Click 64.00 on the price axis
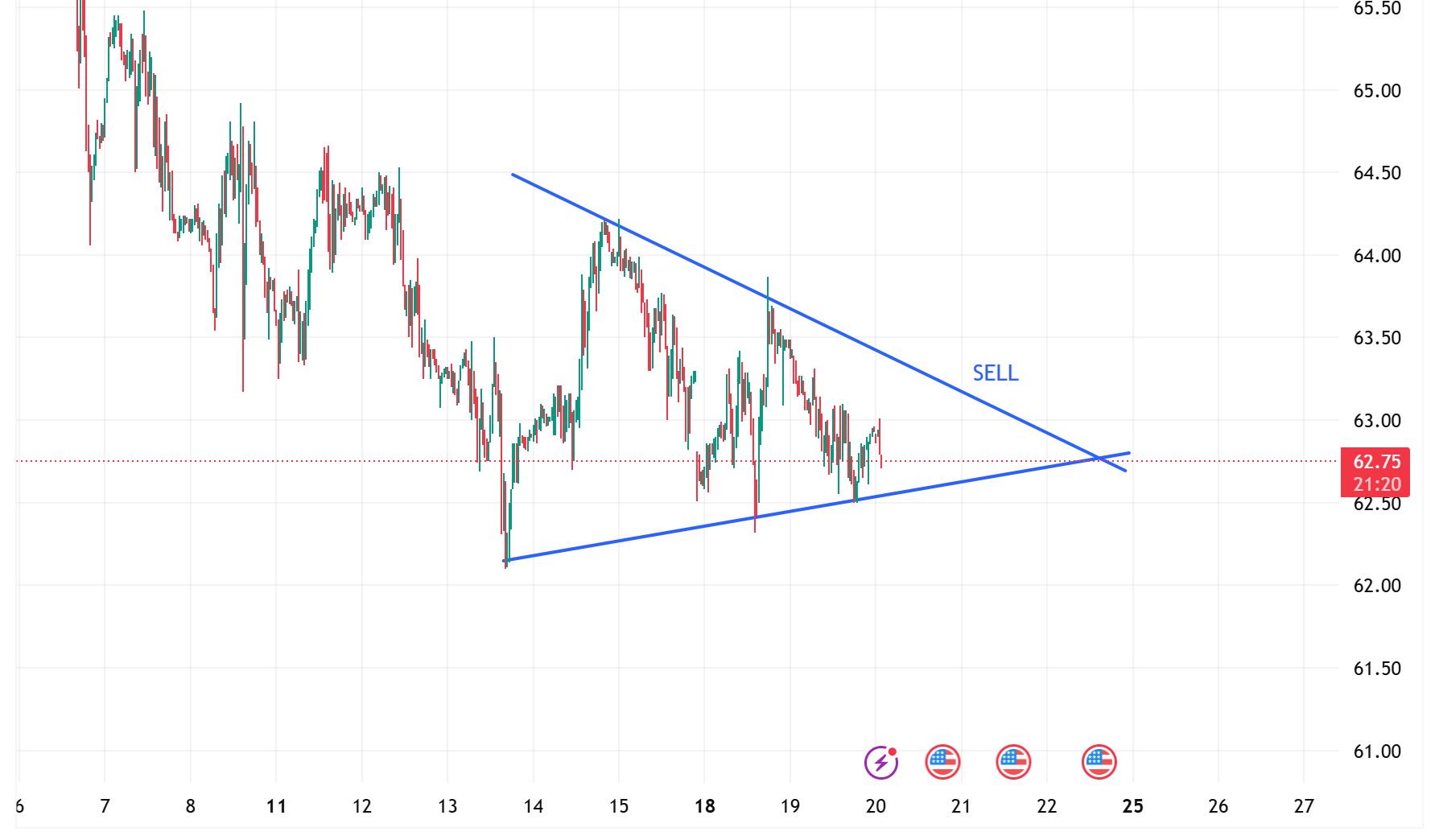1439x840 pixels. (x=1376, y=256)
